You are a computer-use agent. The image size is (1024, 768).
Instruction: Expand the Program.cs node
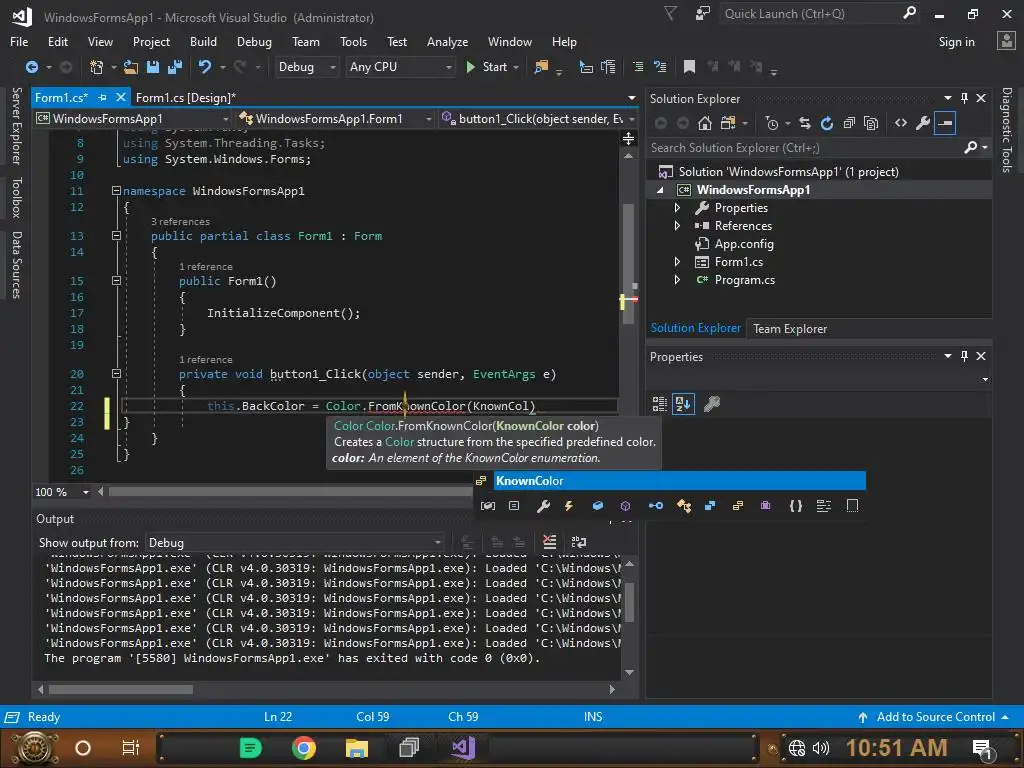(677, 280)
